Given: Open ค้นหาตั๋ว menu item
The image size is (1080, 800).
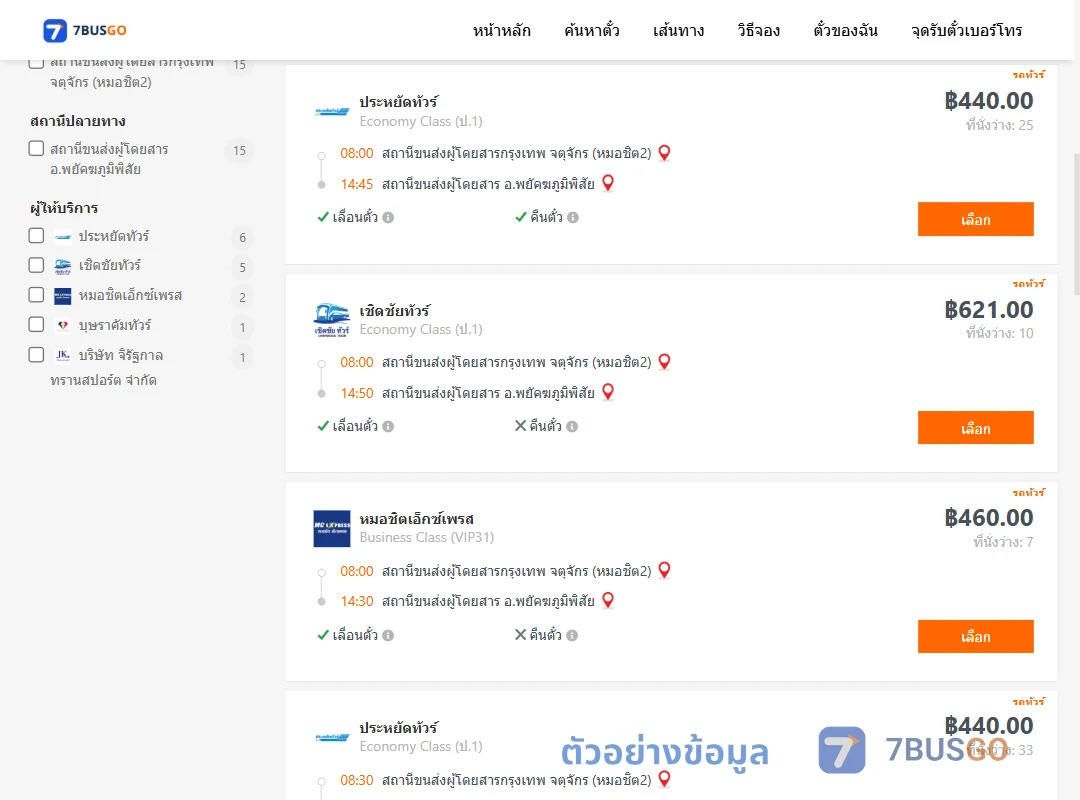Looking at the screenshot, I should [x=592, y=30].
